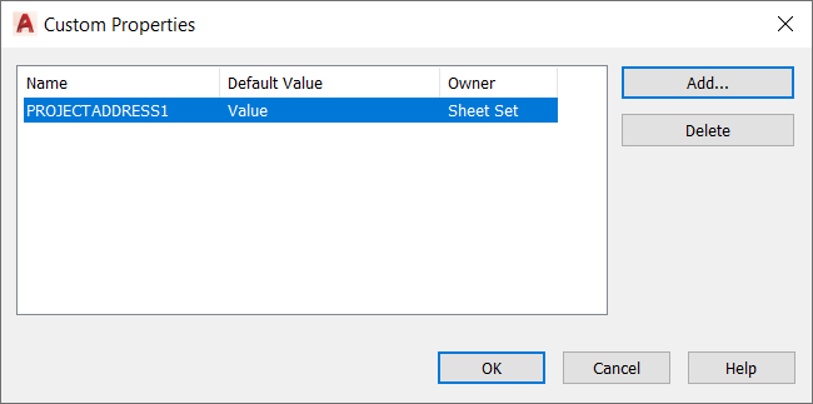
Task: Click blank header area beside Owner column
Action: point(582,83)
